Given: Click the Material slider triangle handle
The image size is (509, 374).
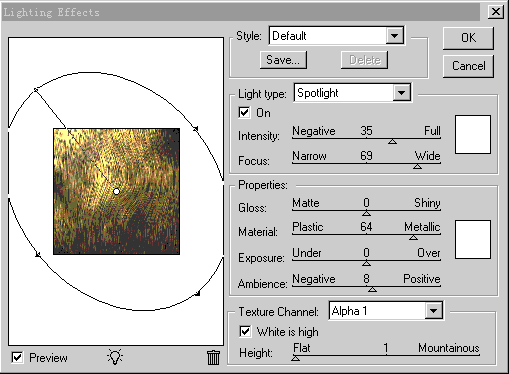Looking at the screenshot, I should [413, 237].
